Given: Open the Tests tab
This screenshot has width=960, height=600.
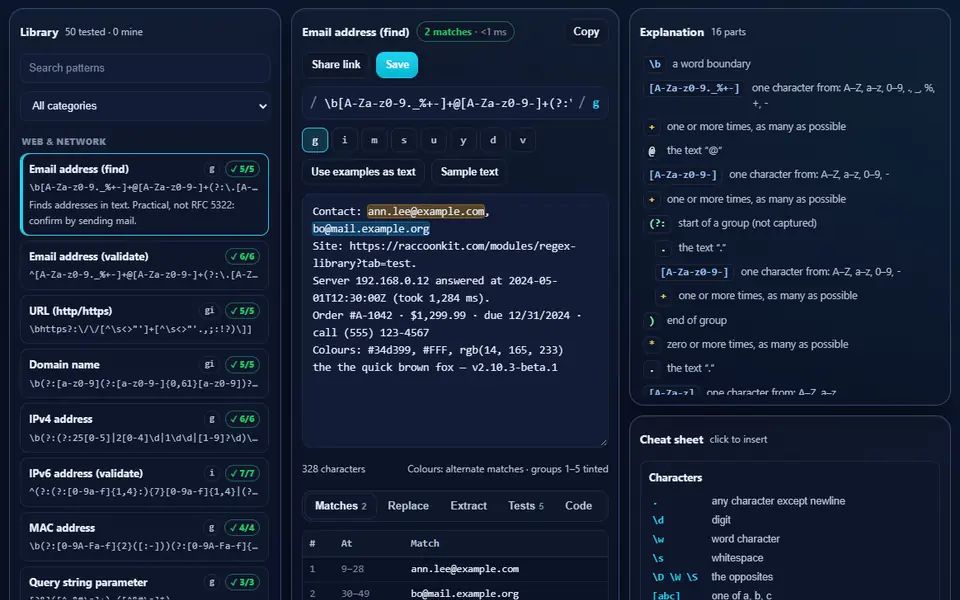Looking at the screenshot, I should pos(525,506).
